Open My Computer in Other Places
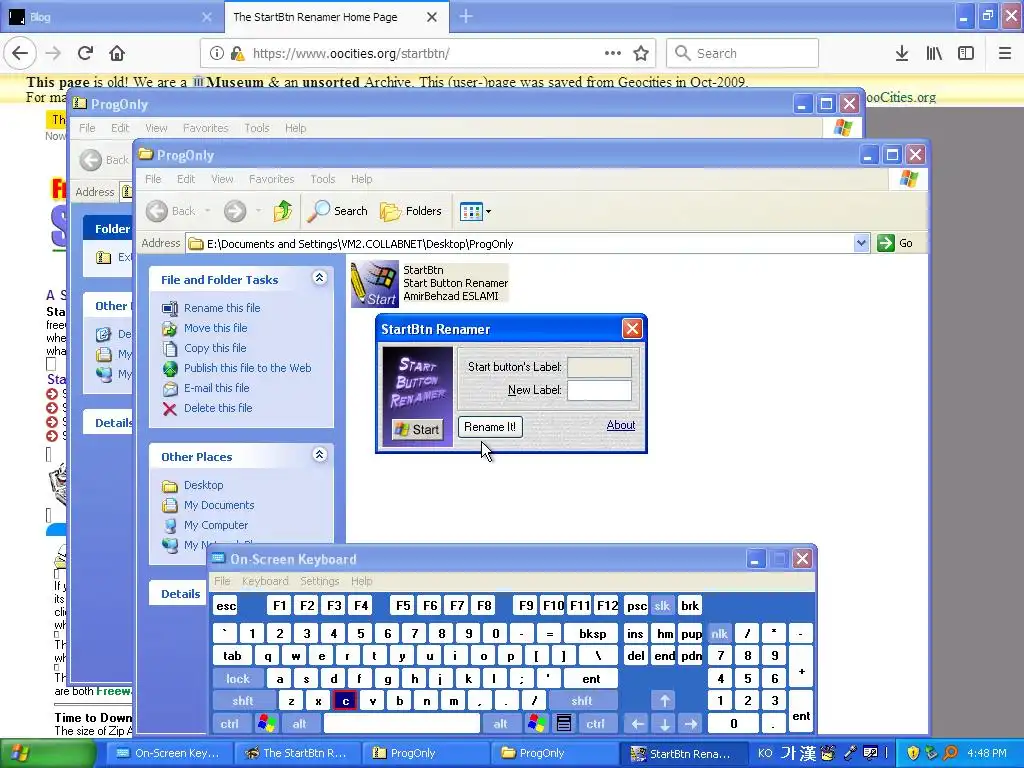 [x=216, y=525]
